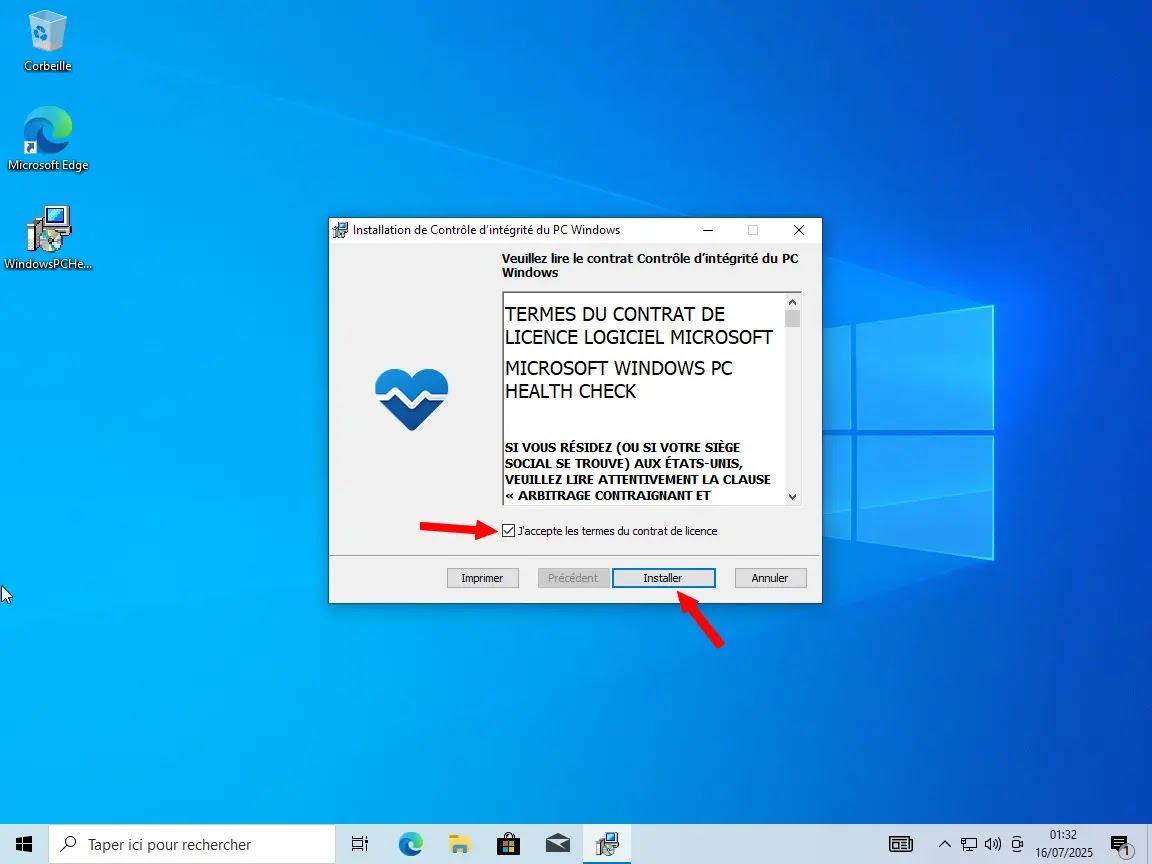Launch Microsoft Edge from the taskbar
Viewport: 1152px width, 864px height.
411,844
